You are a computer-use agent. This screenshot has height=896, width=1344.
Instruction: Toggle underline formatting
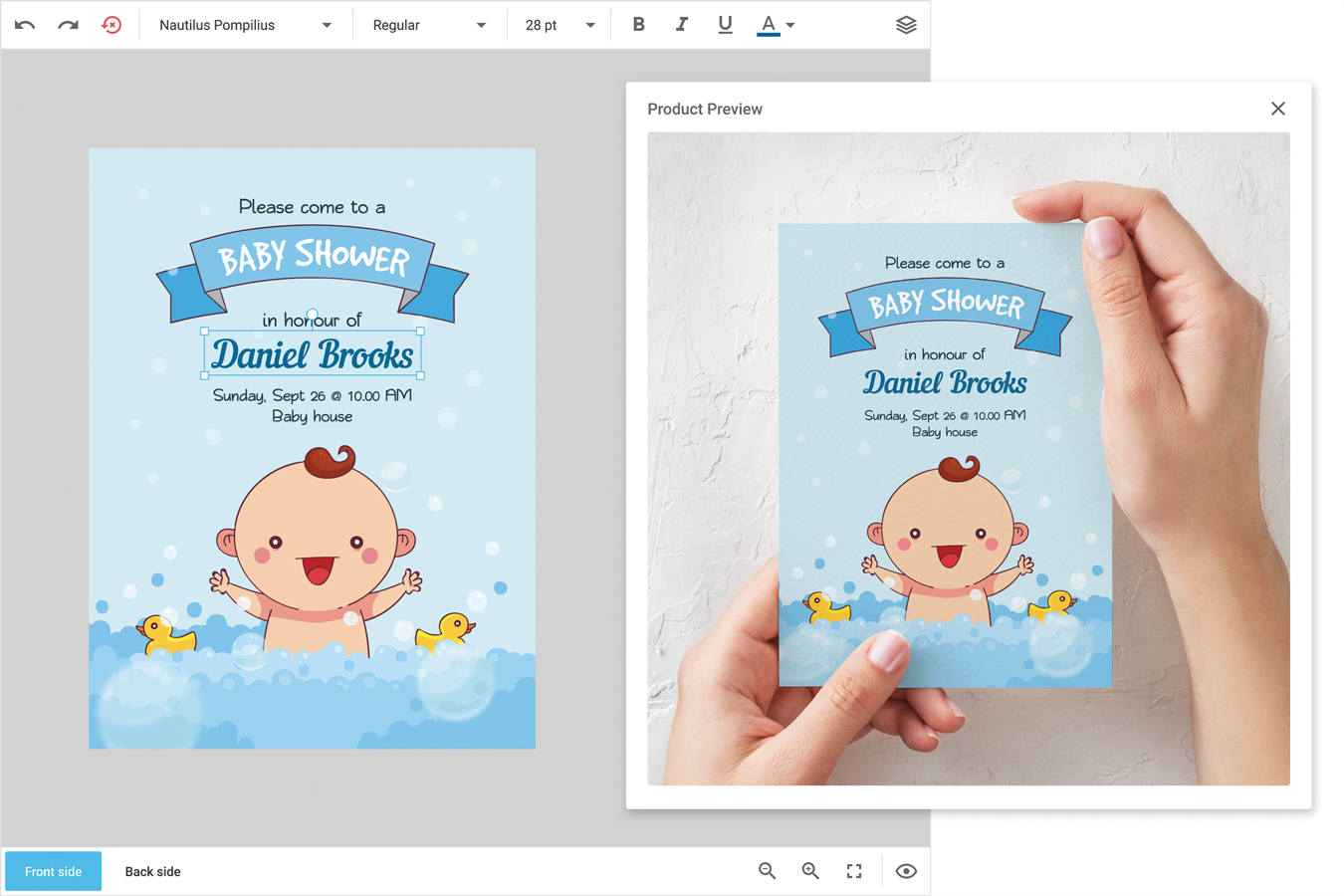pos(725,25)
